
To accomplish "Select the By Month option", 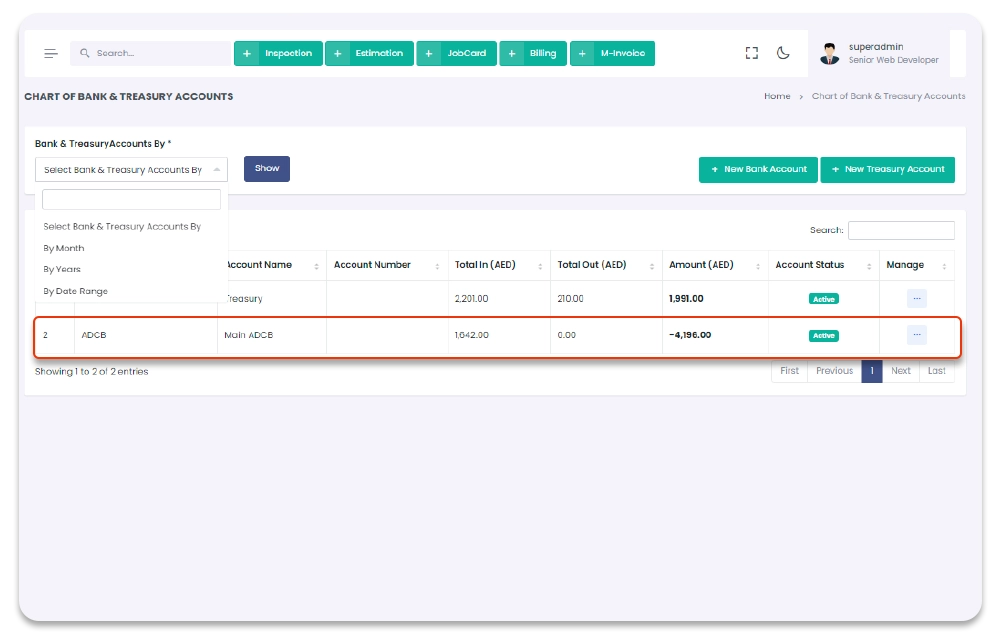I will pos(64,248).
